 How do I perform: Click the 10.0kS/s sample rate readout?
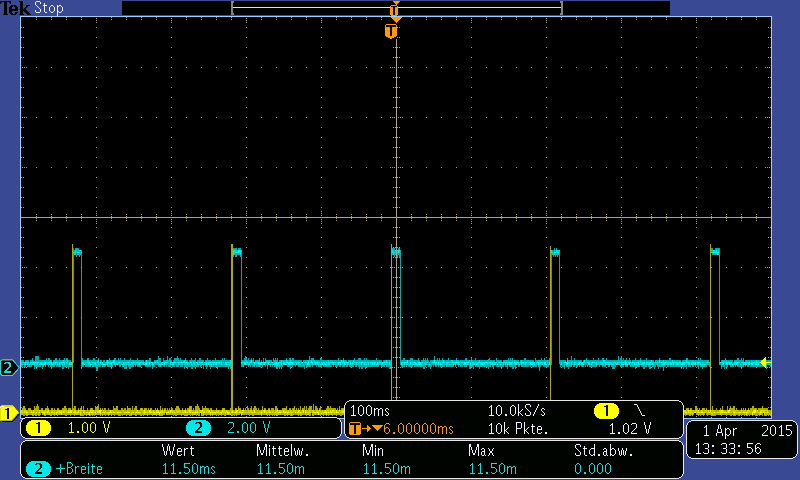(516, 411)
